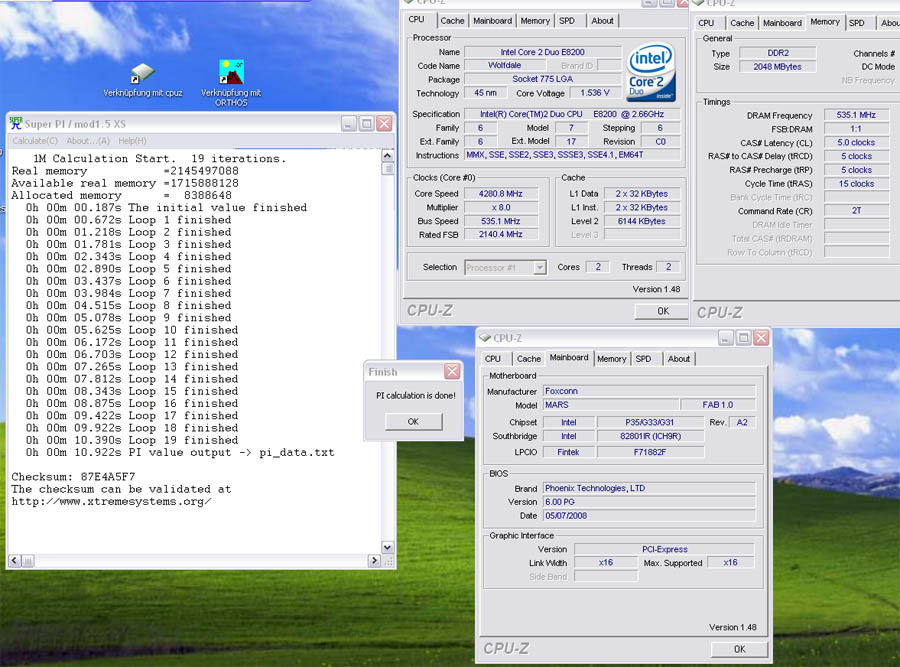
Task: Click the Core Speed value 4280.8 MHz
Action: click(x=501, y=194)
